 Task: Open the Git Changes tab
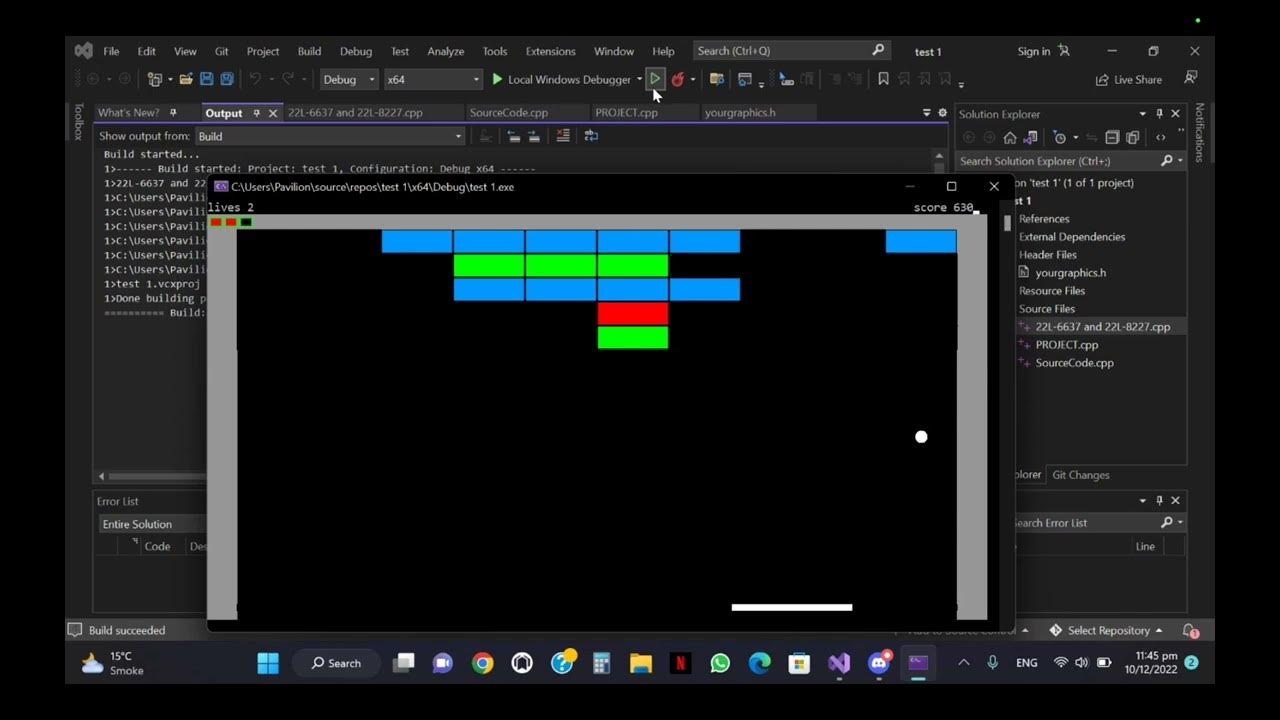click(x=1081, y=475)
